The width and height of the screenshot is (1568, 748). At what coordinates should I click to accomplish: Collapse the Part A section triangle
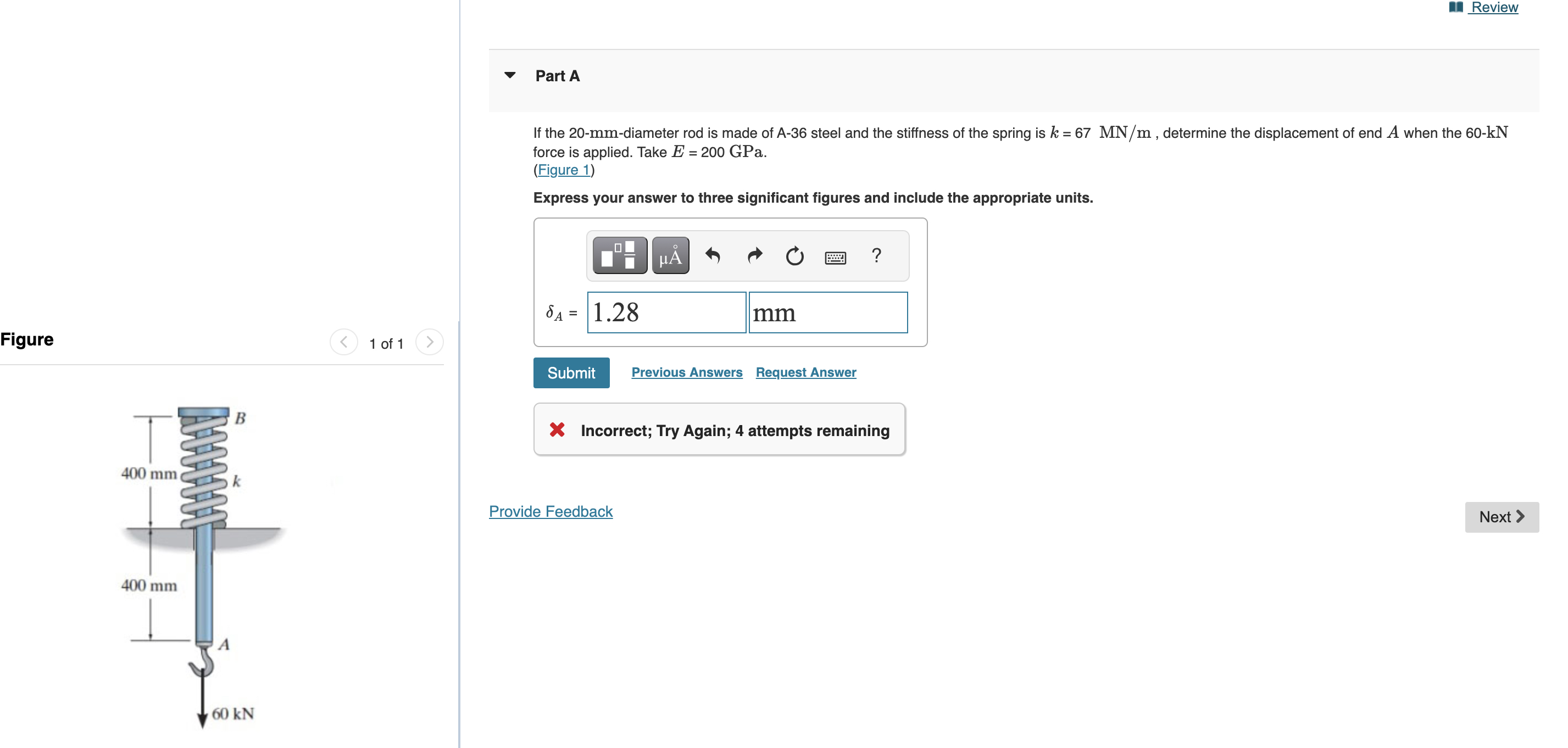(510, 75)
